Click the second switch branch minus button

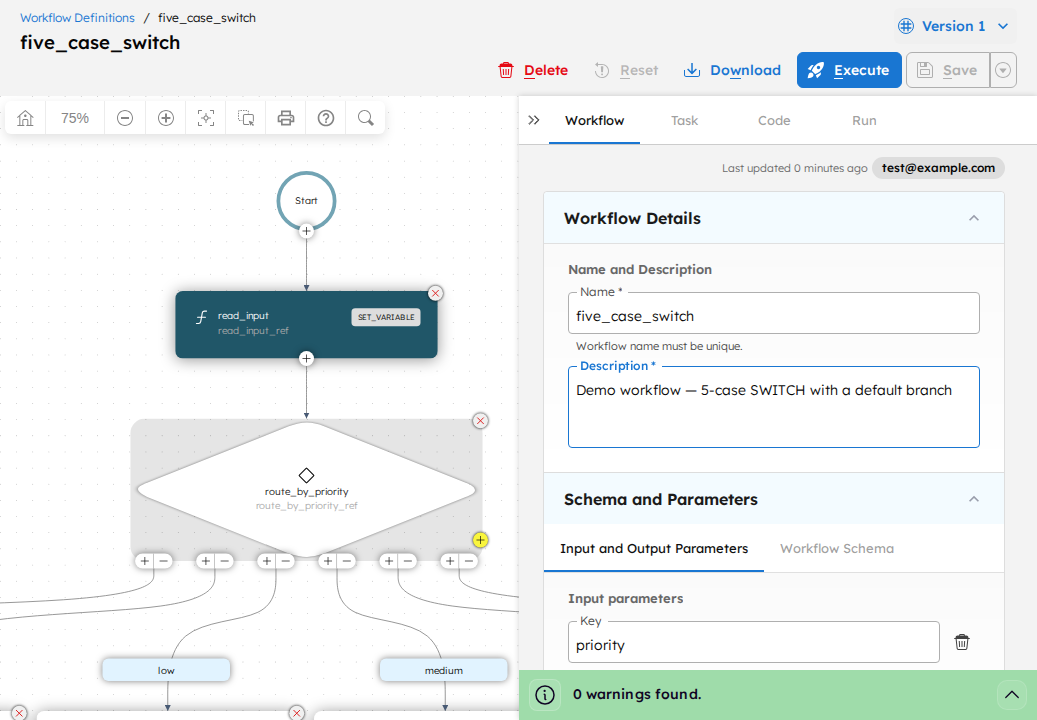(x=225, y=561)
